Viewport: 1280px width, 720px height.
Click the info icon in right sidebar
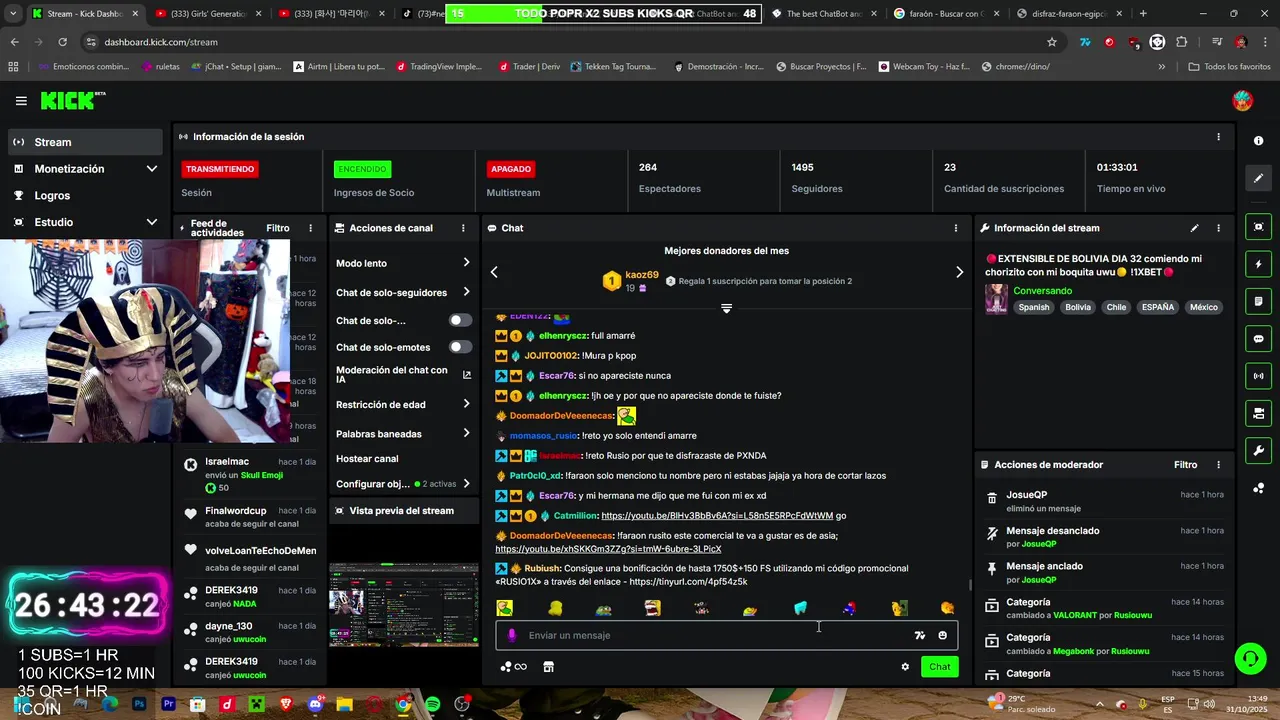[x=1259, y=141]
